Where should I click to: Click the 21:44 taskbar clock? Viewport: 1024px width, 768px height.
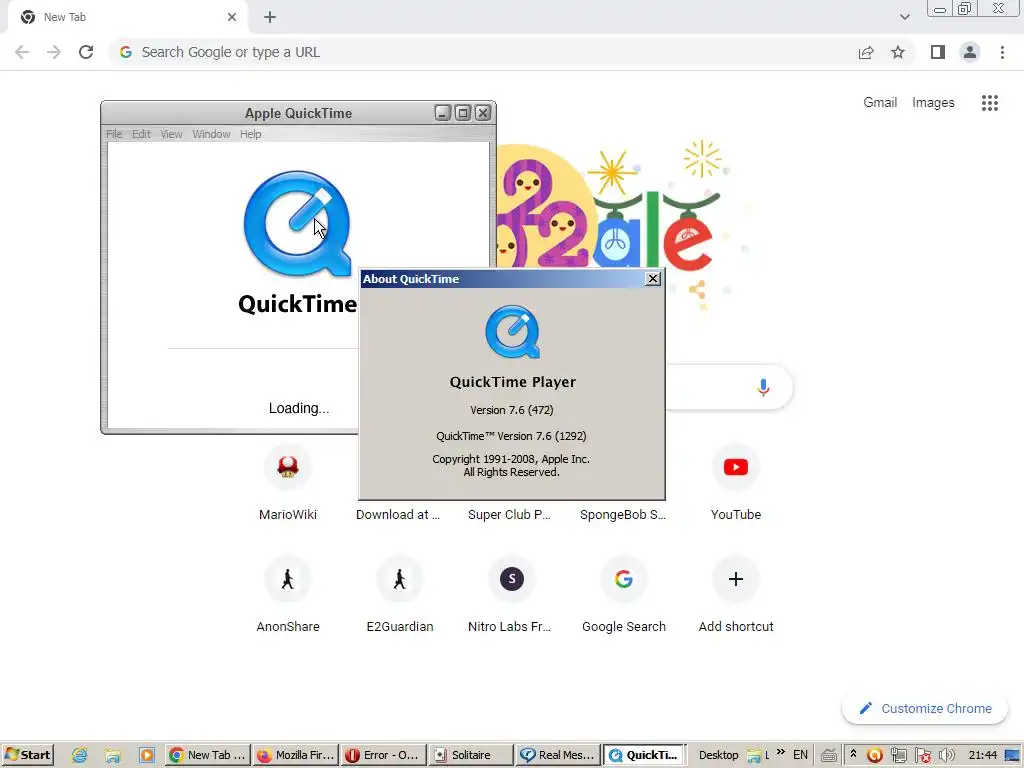click(x=982, y=755)
